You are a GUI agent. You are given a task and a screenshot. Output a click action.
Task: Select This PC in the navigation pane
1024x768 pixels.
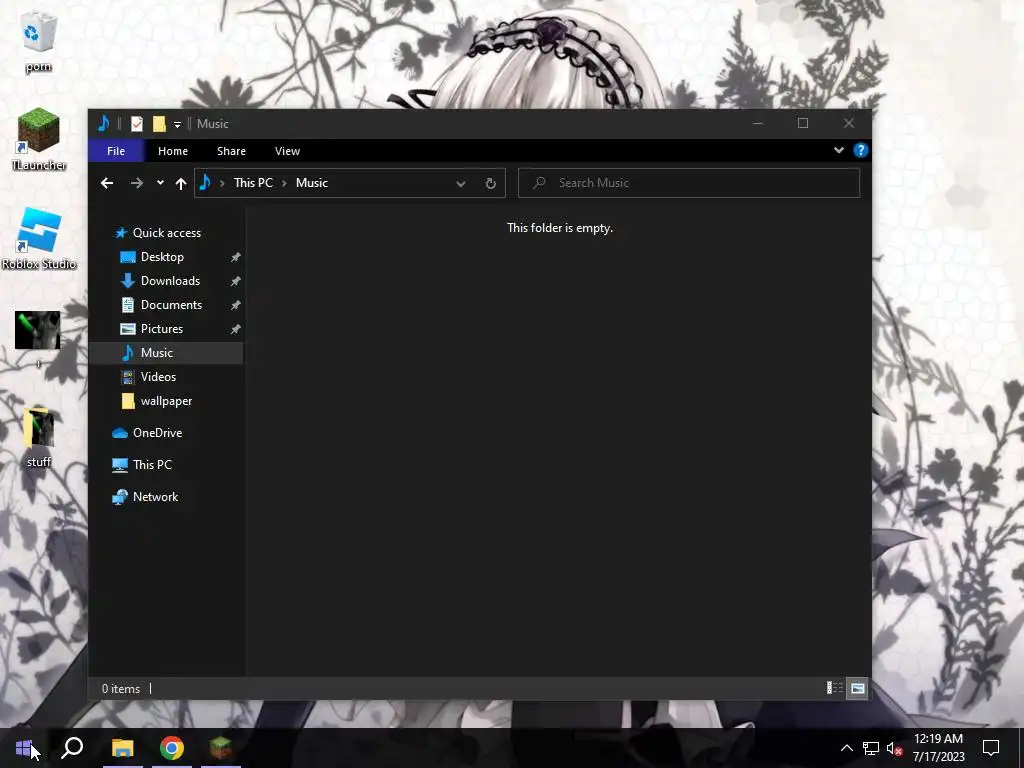[x=152, y=465]
